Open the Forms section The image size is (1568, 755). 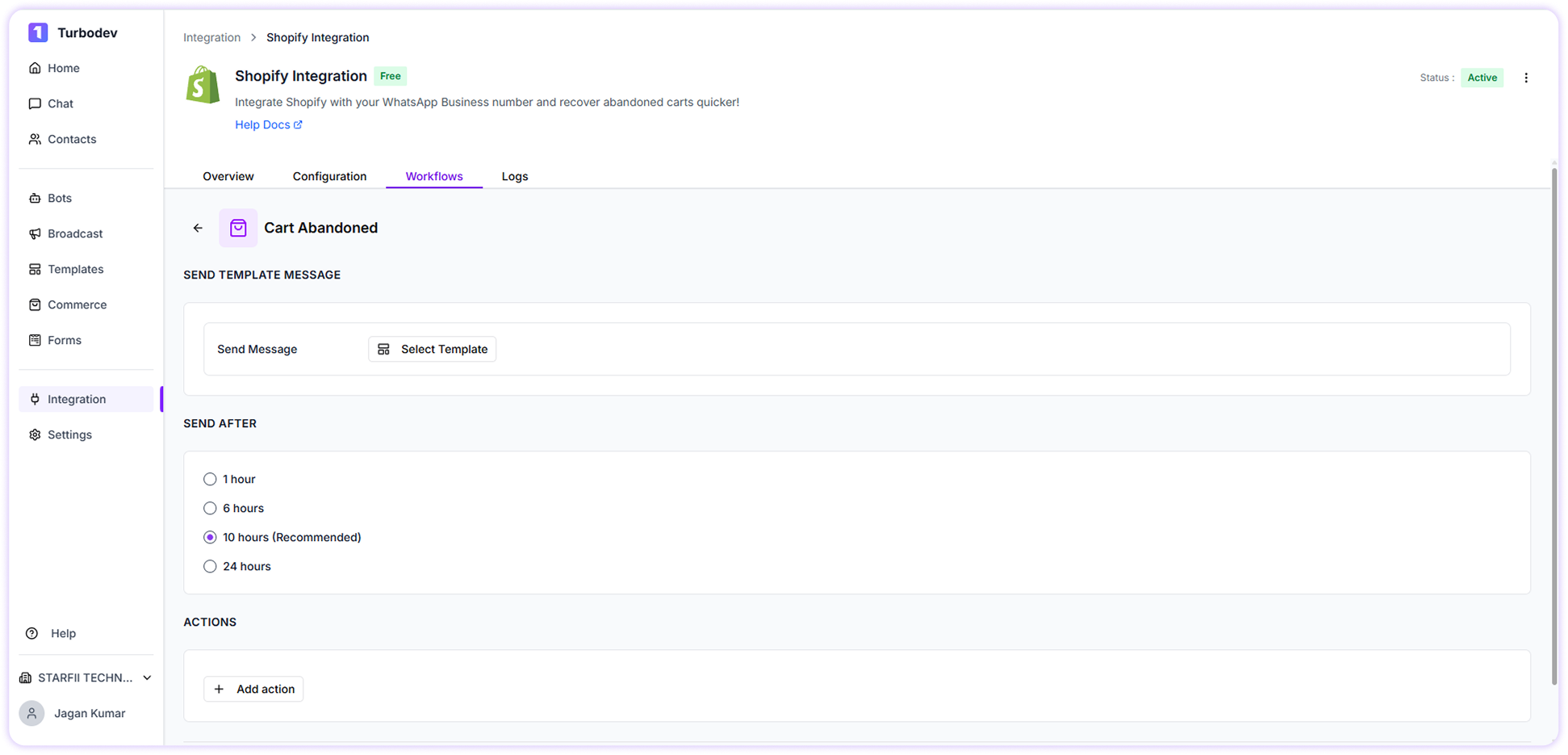coord(35,340)
